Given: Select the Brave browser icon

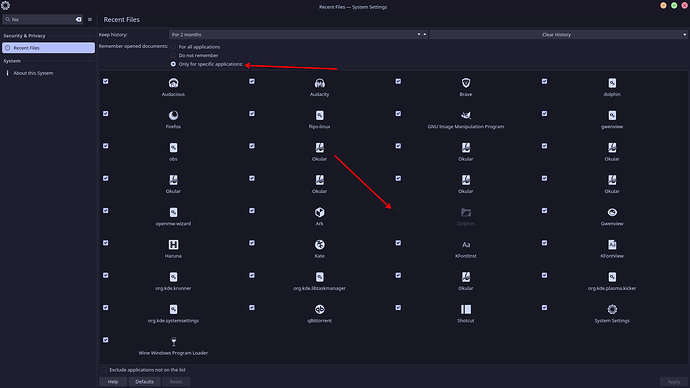Looking at the screenshot, I should click(x=466, y=83).
